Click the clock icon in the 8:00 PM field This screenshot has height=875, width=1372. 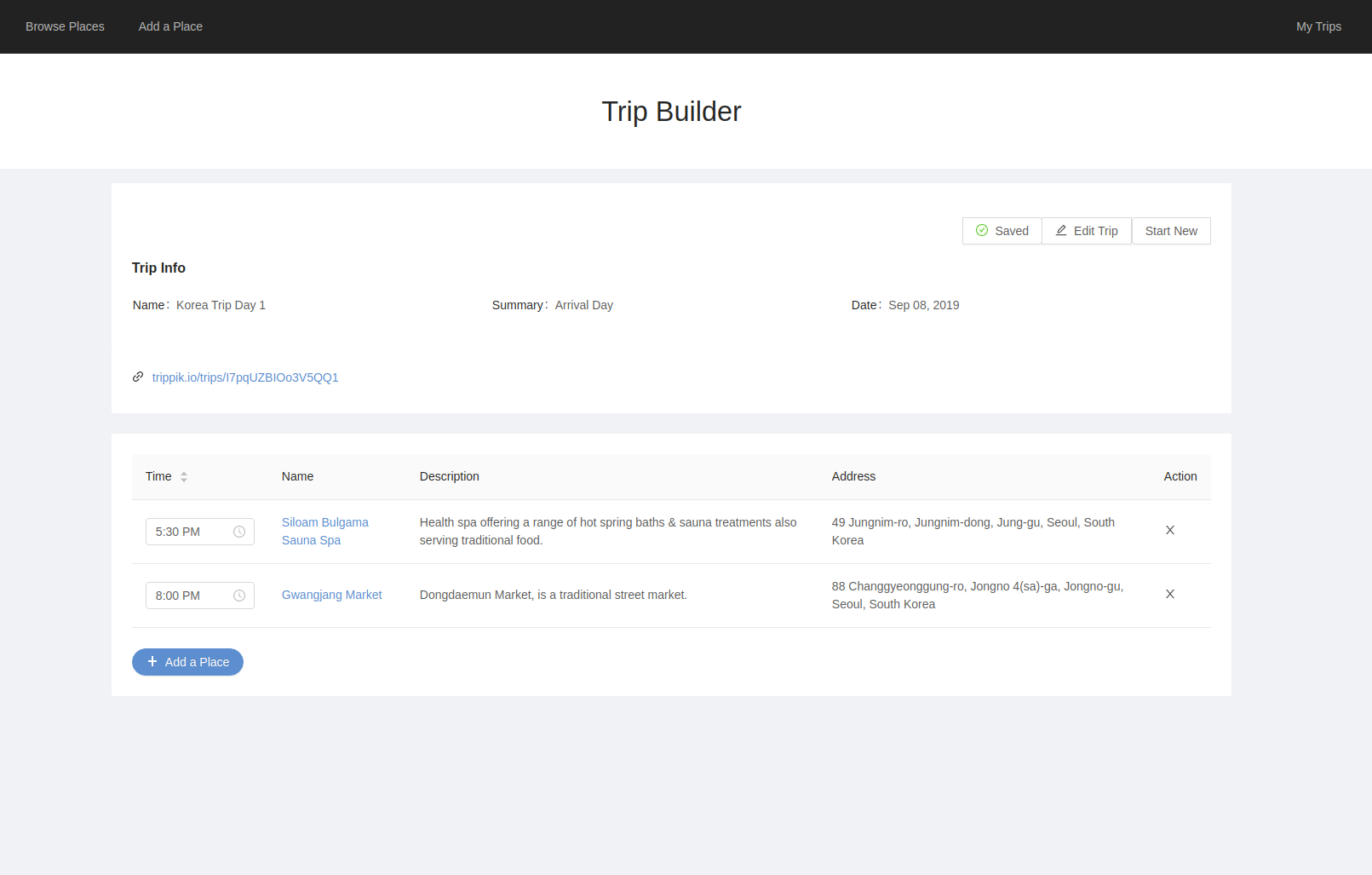(x=239, y=596)
